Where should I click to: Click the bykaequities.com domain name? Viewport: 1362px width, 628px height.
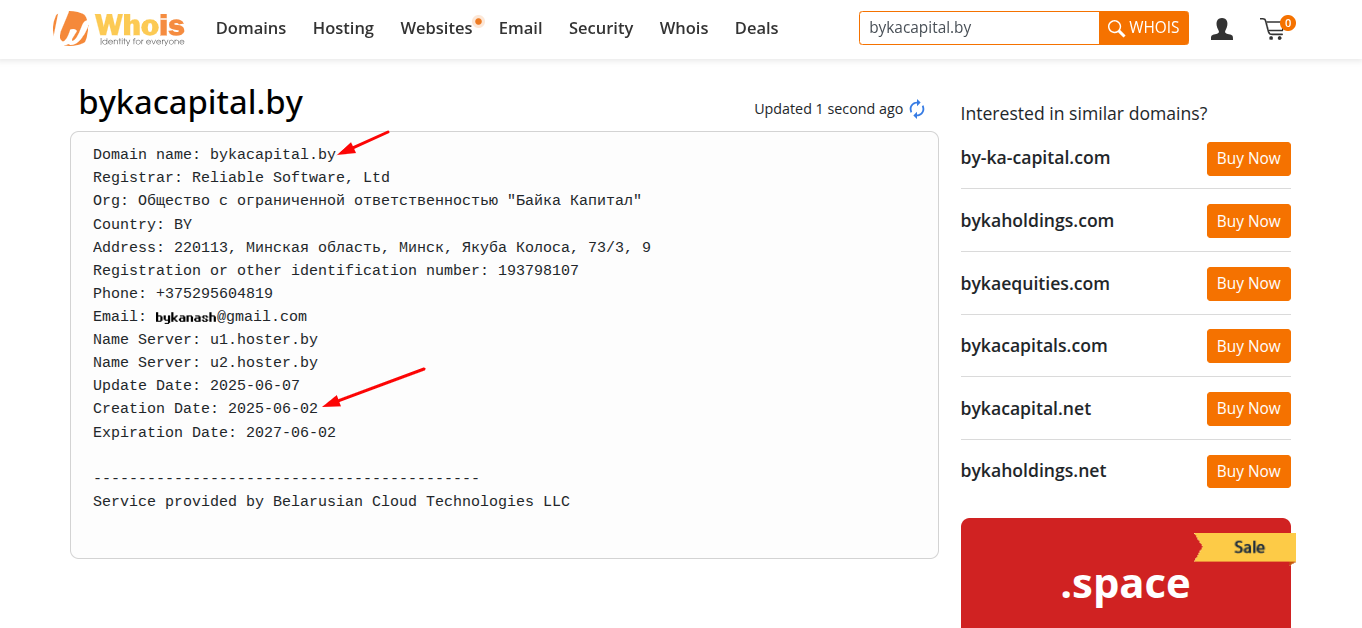[1035, 283]
